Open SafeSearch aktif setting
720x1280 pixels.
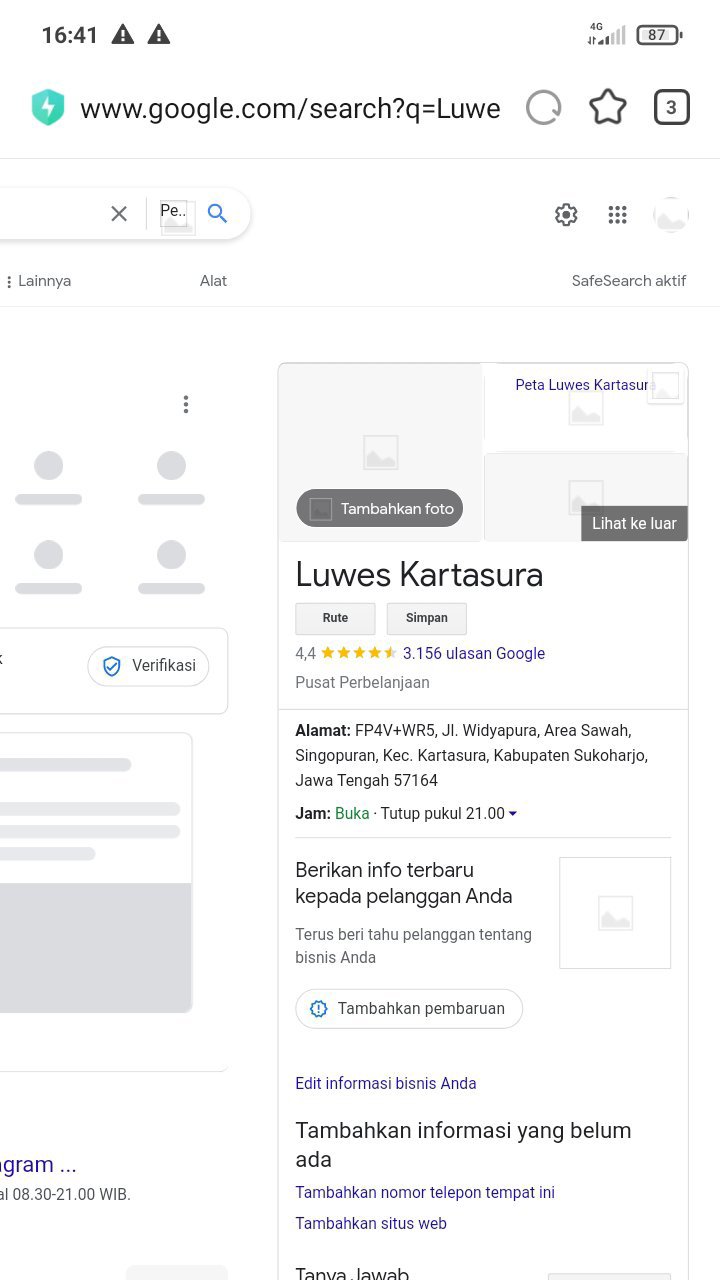(629, 281)
